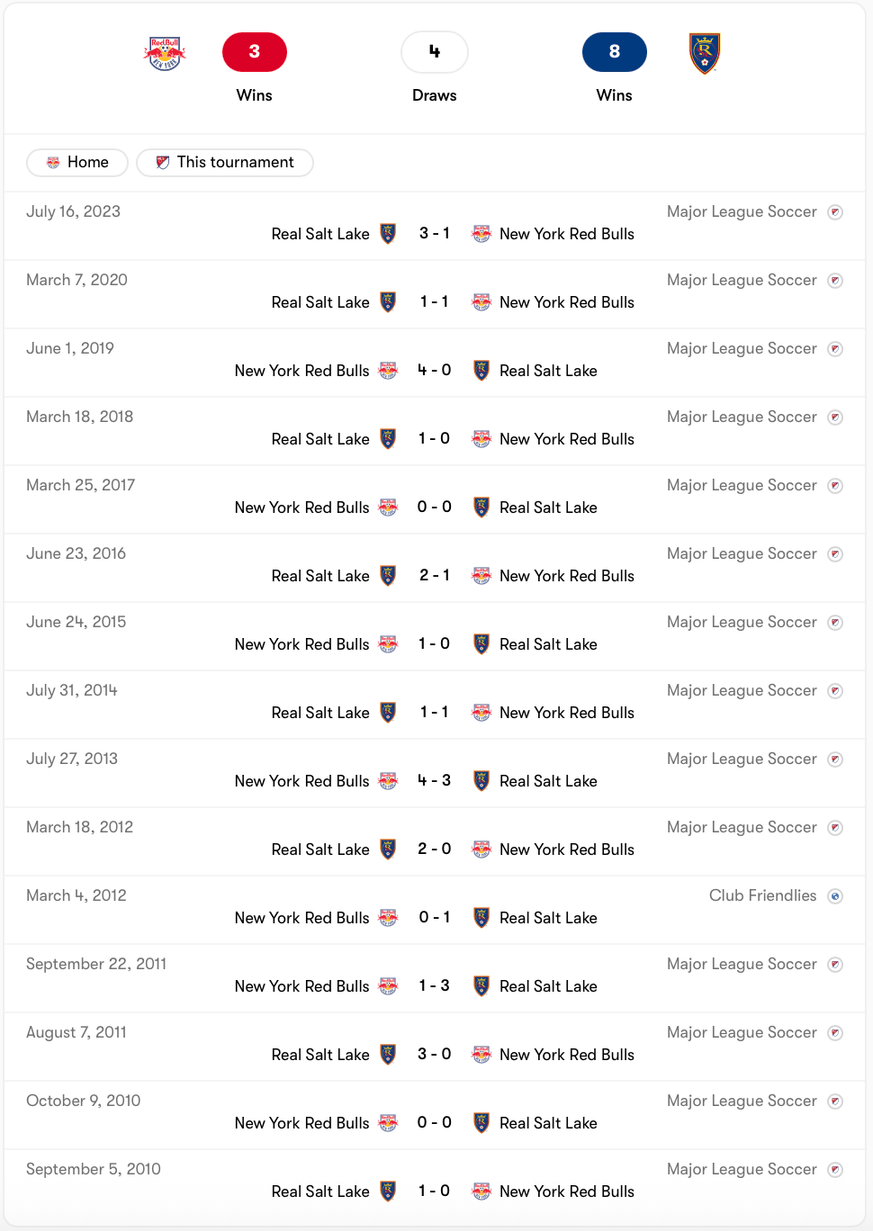
Task: Open New York Red Bulls in June 24, 2015 match
Action: 302,644
